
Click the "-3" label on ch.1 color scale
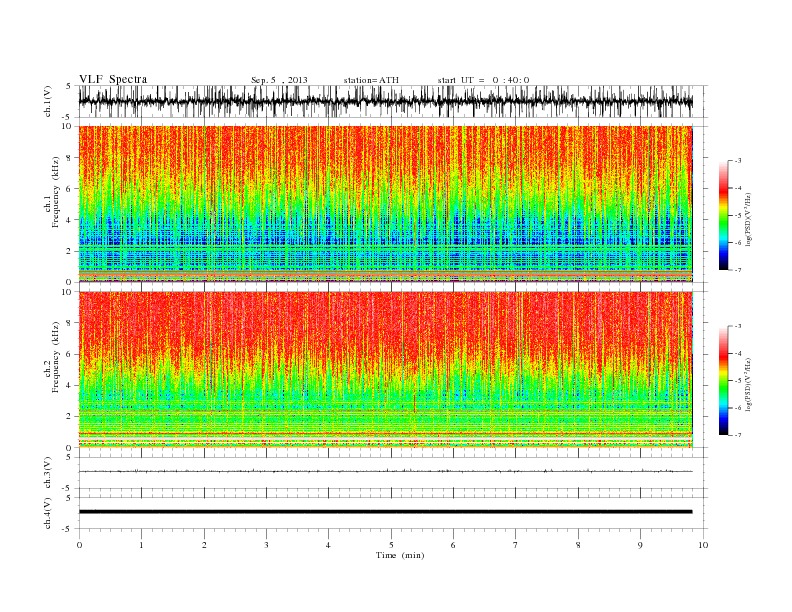click(738, 161)
